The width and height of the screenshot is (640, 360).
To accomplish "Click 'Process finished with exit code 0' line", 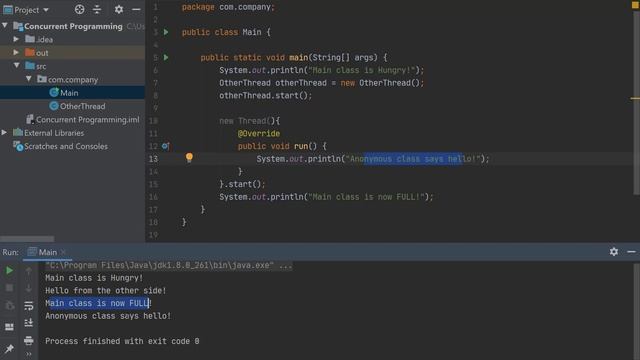I will click(x=122, y=341).
